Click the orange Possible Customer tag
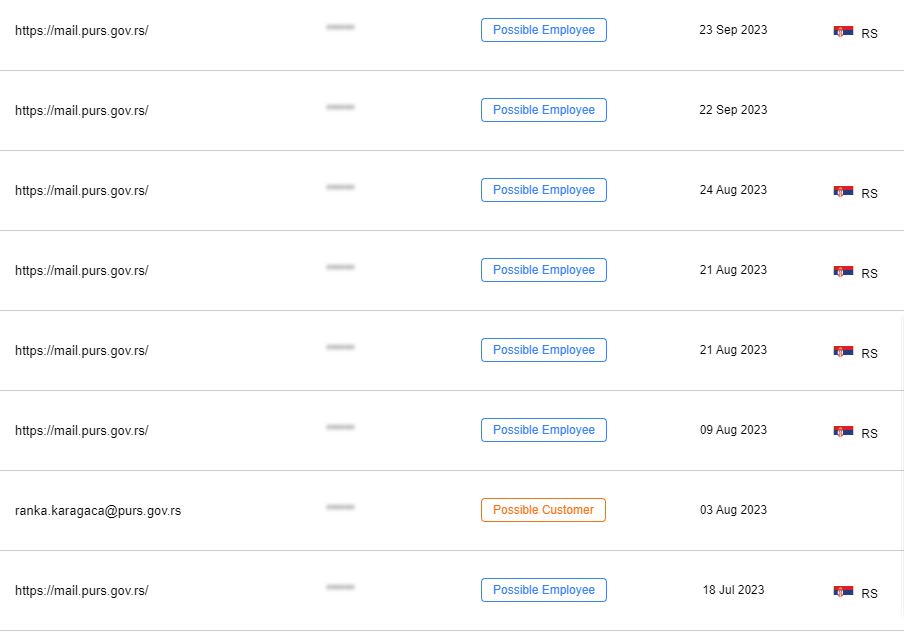The height and width of the screenshot is (636, 904). (x=543, y=510)
